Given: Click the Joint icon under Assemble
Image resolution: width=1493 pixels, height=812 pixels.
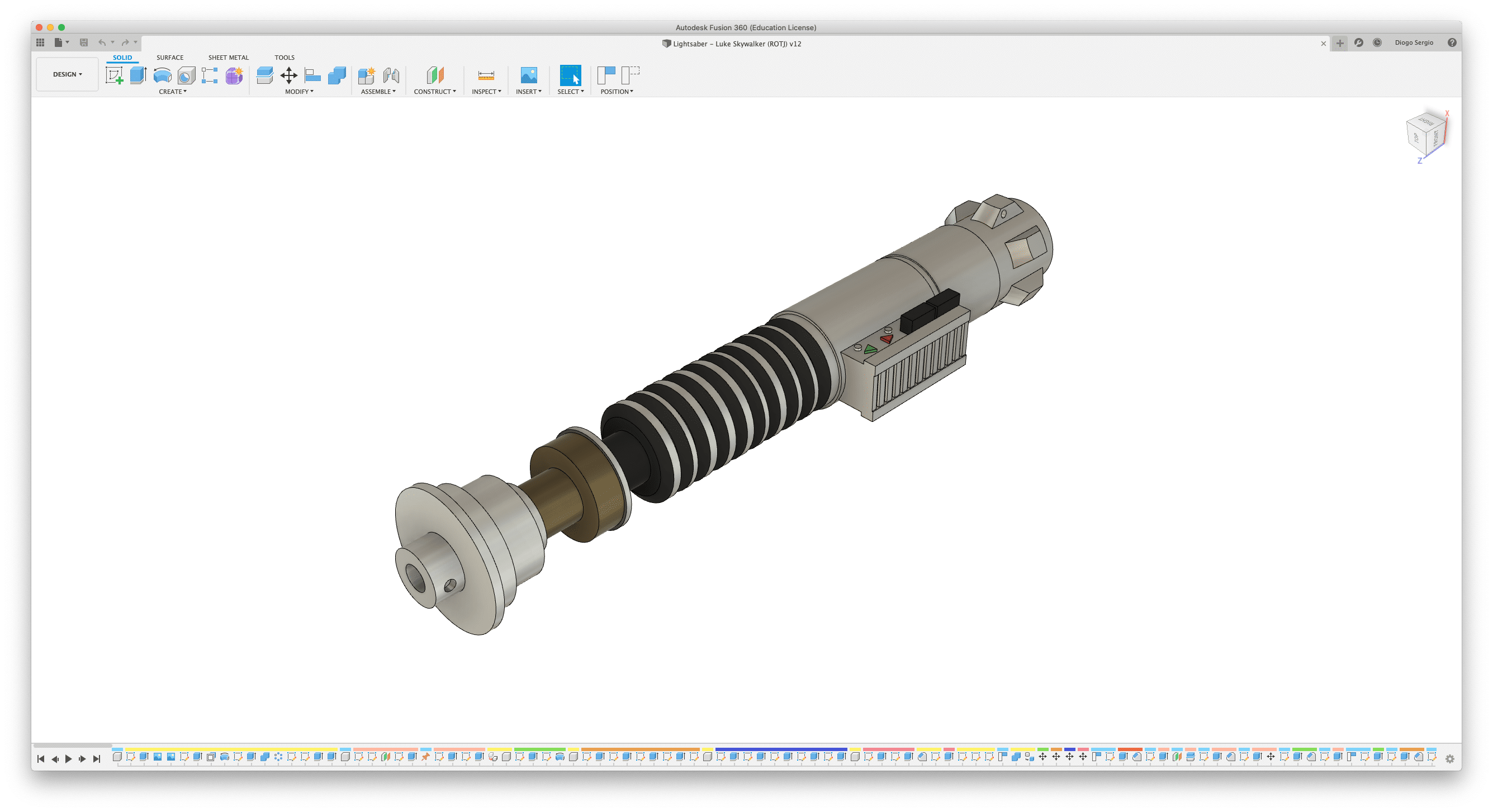Looking at the screenshot, I should [391, 75].
